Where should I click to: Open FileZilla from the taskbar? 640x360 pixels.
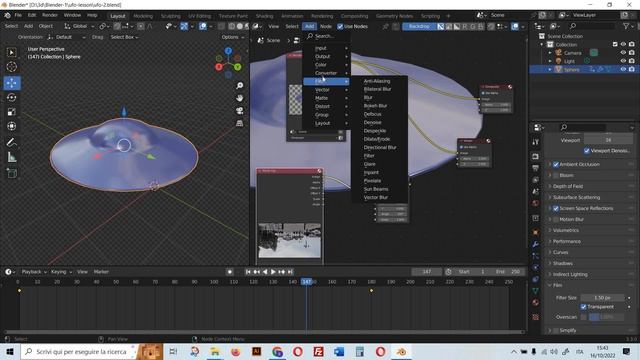(x=318, y=351)
